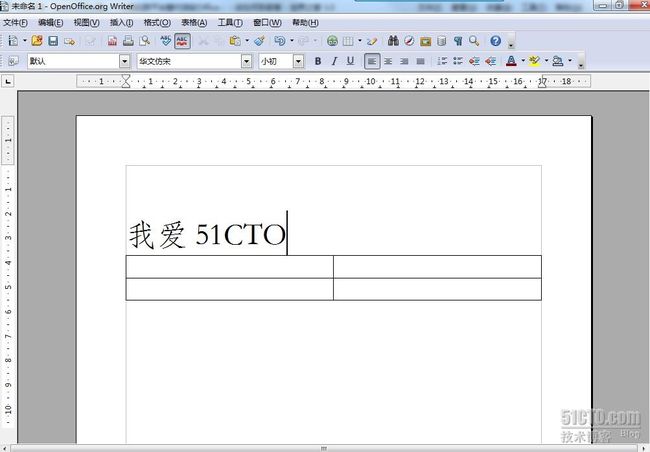Apply yellow Highlighting color swatch
The height and width of the screenshot is (452, 650).
tap(534, 61)
